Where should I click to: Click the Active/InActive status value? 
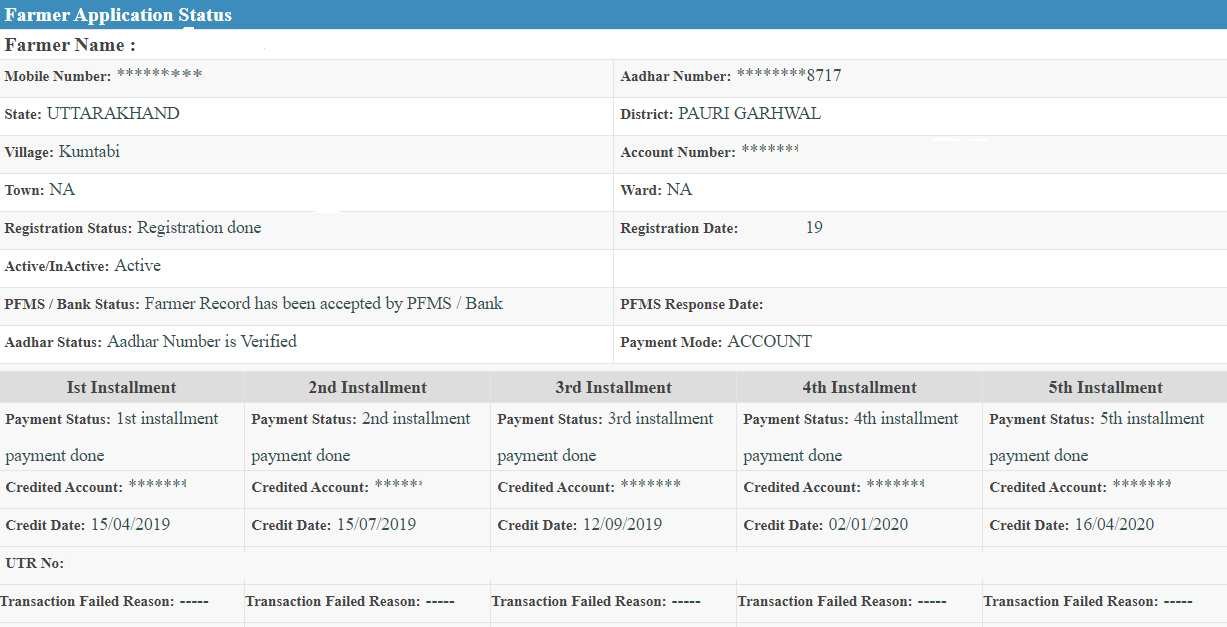tap(137, 266)
